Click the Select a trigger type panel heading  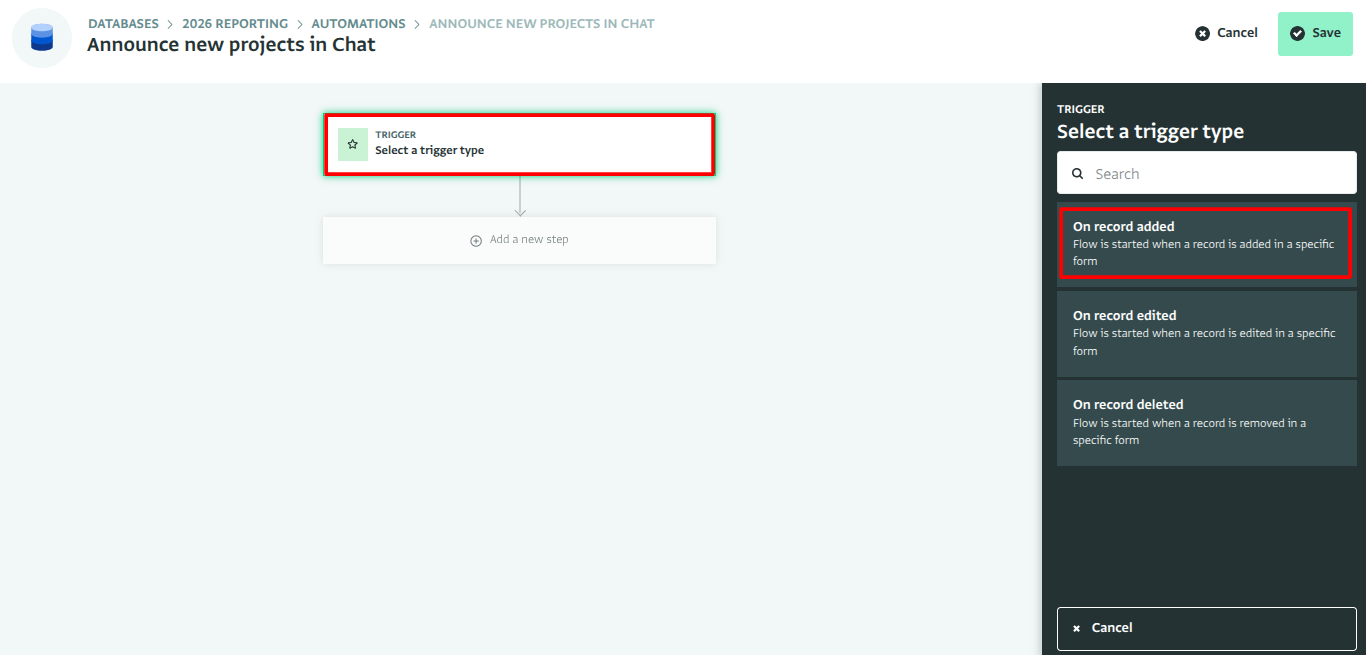click(1150, 131)
